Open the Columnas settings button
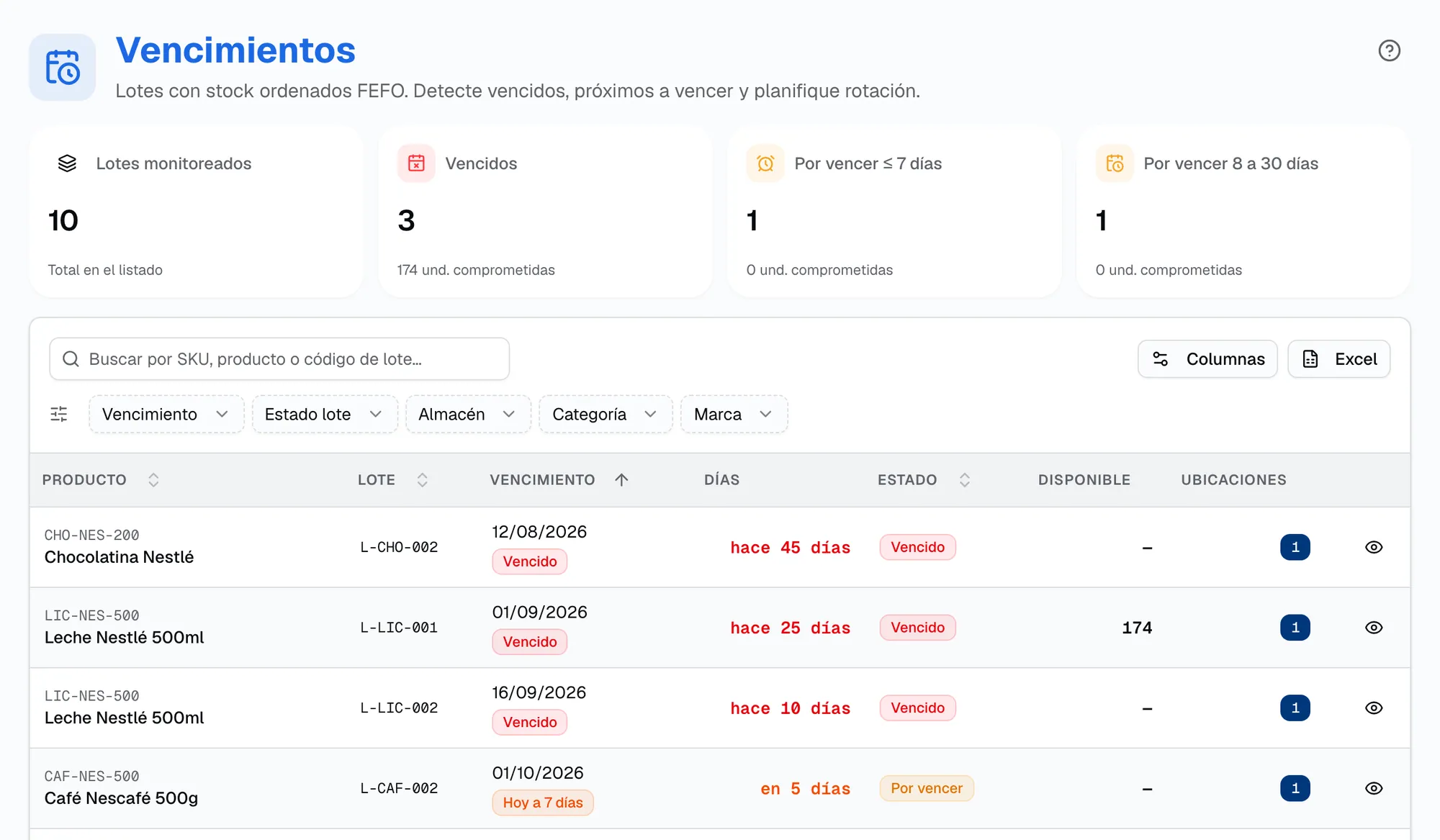 point(1207,358)
